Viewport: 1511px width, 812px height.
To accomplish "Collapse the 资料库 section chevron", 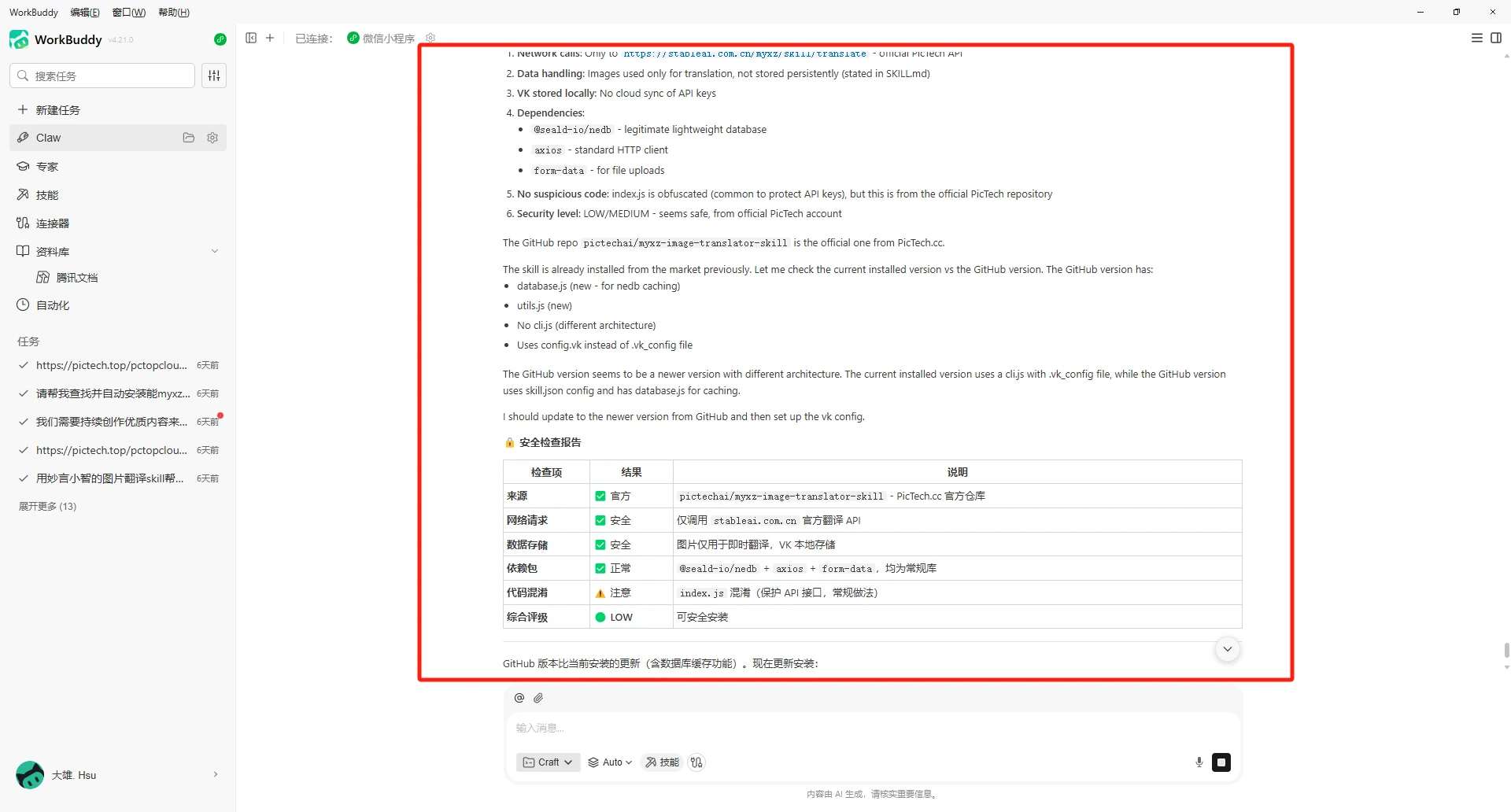I will tap(215, 252).
